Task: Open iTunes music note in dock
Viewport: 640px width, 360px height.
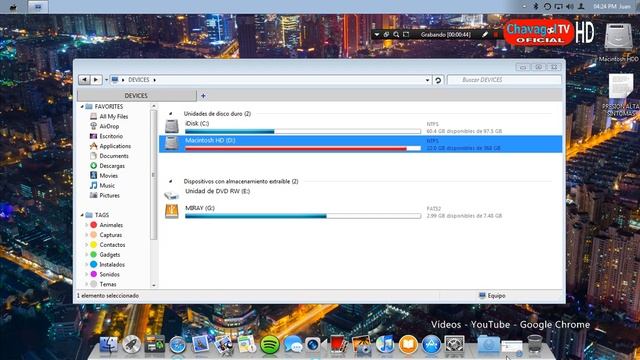Action: (385, 345)
